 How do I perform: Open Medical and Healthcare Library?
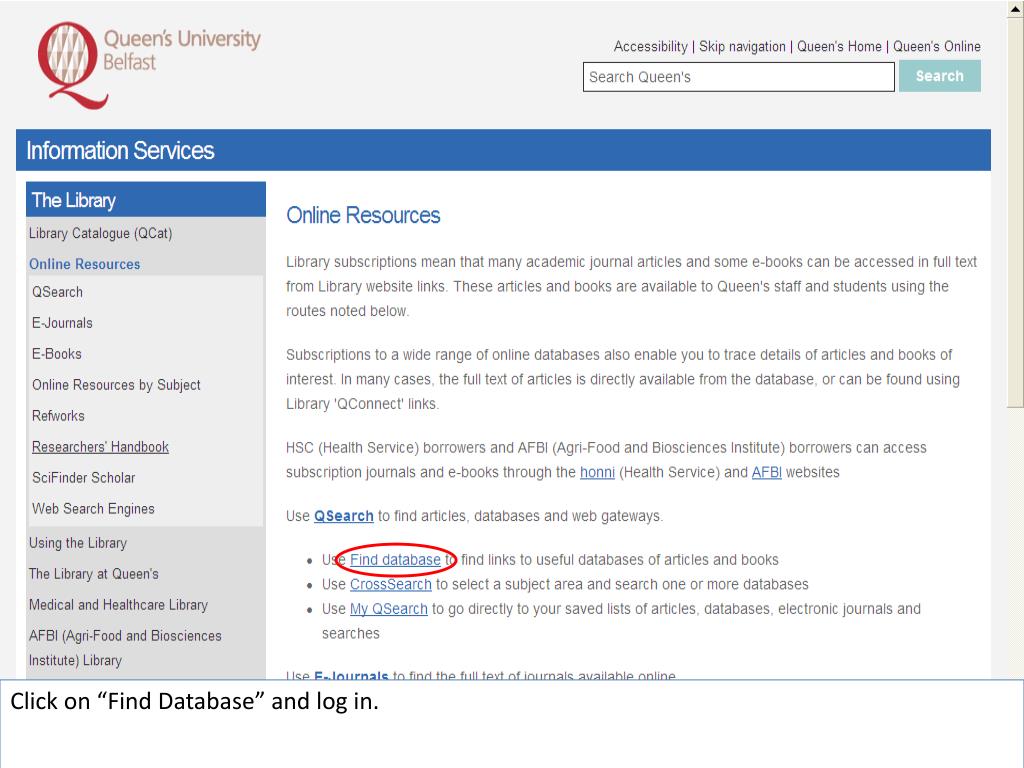118,605
